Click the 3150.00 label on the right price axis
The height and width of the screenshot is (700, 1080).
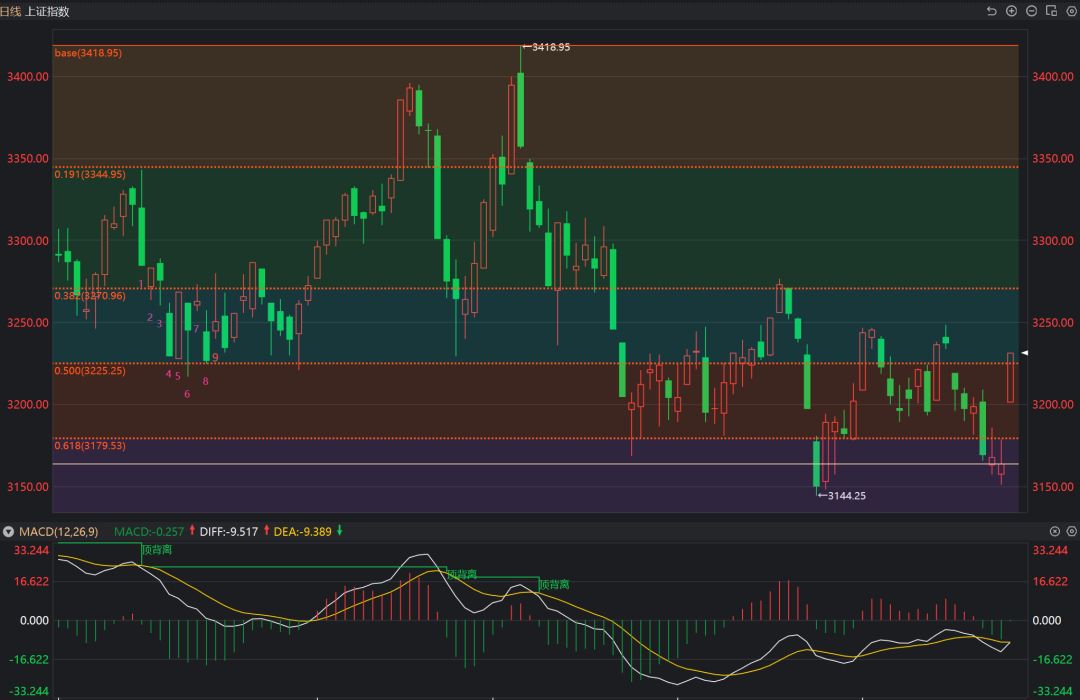pos(1052,486)
